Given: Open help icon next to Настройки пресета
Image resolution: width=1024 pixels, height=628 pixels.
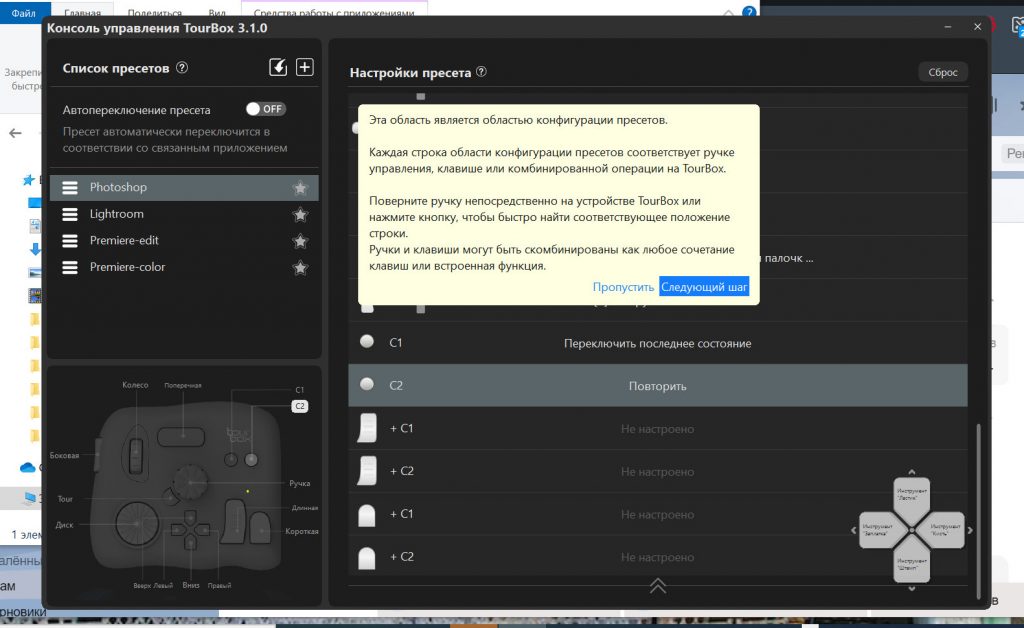Looking at the screenshot, I should [x=482, y=73].
